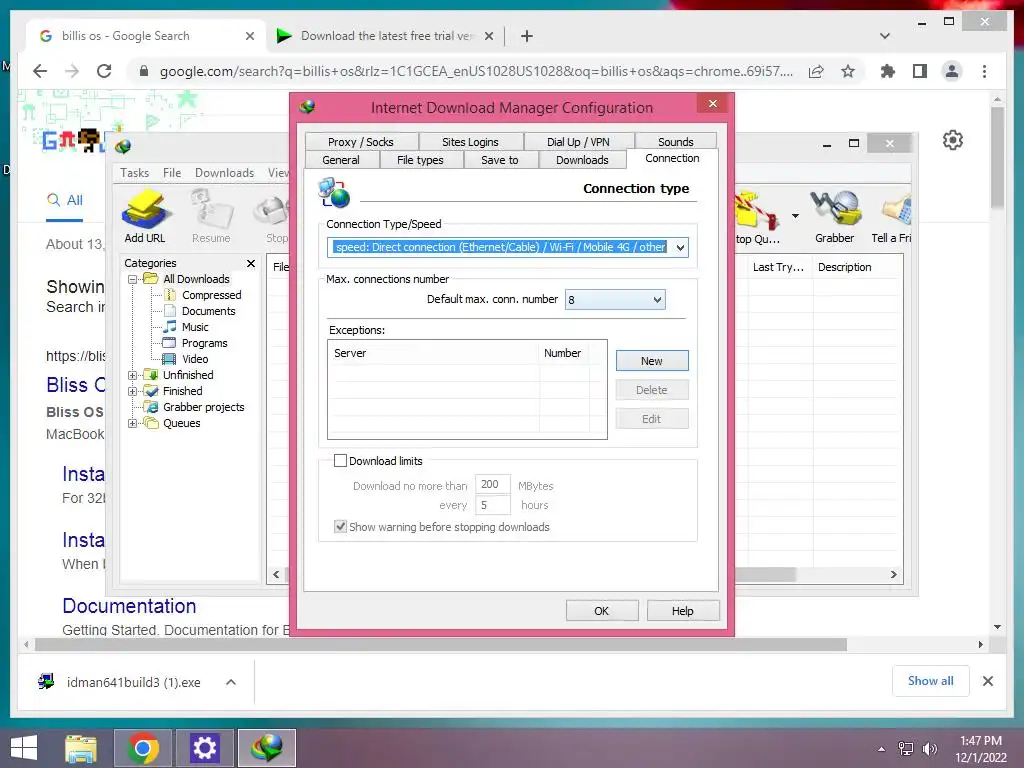Switch to the General tab
This screenshot has height=768, width=1024.
[x=341, y=160]
